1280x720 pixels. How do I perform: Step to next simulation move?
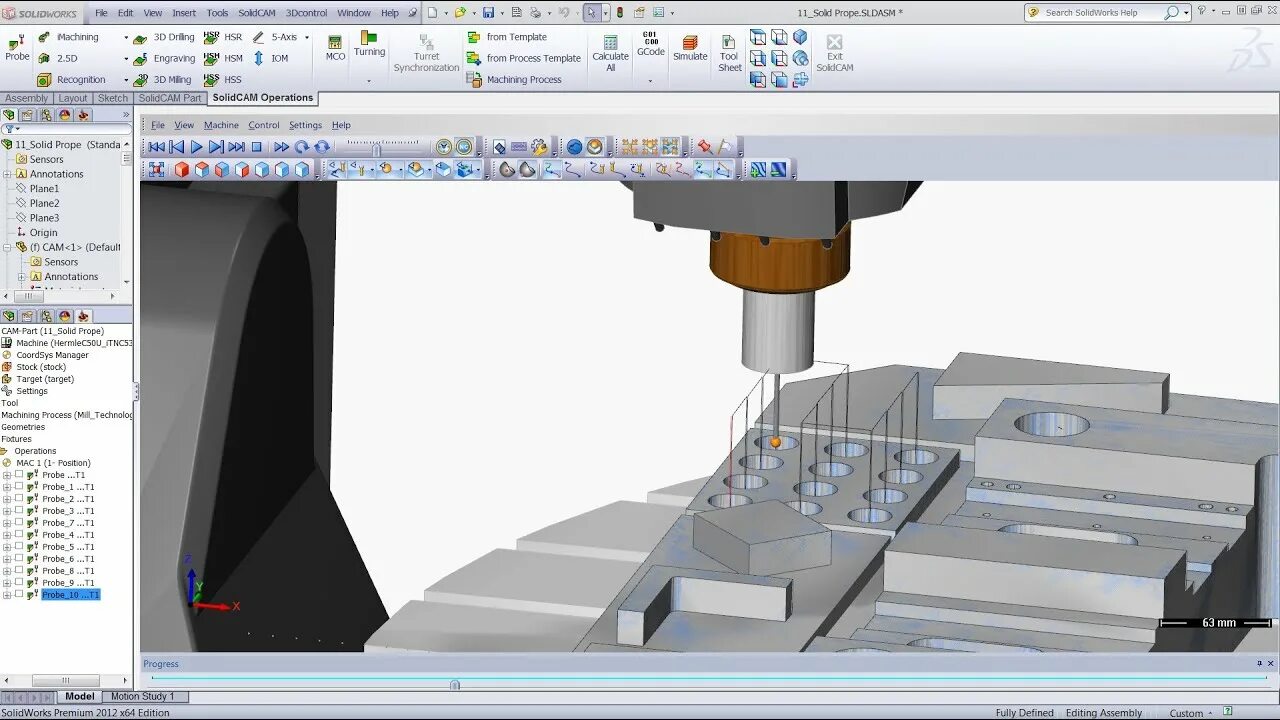(x=217, y=147)
